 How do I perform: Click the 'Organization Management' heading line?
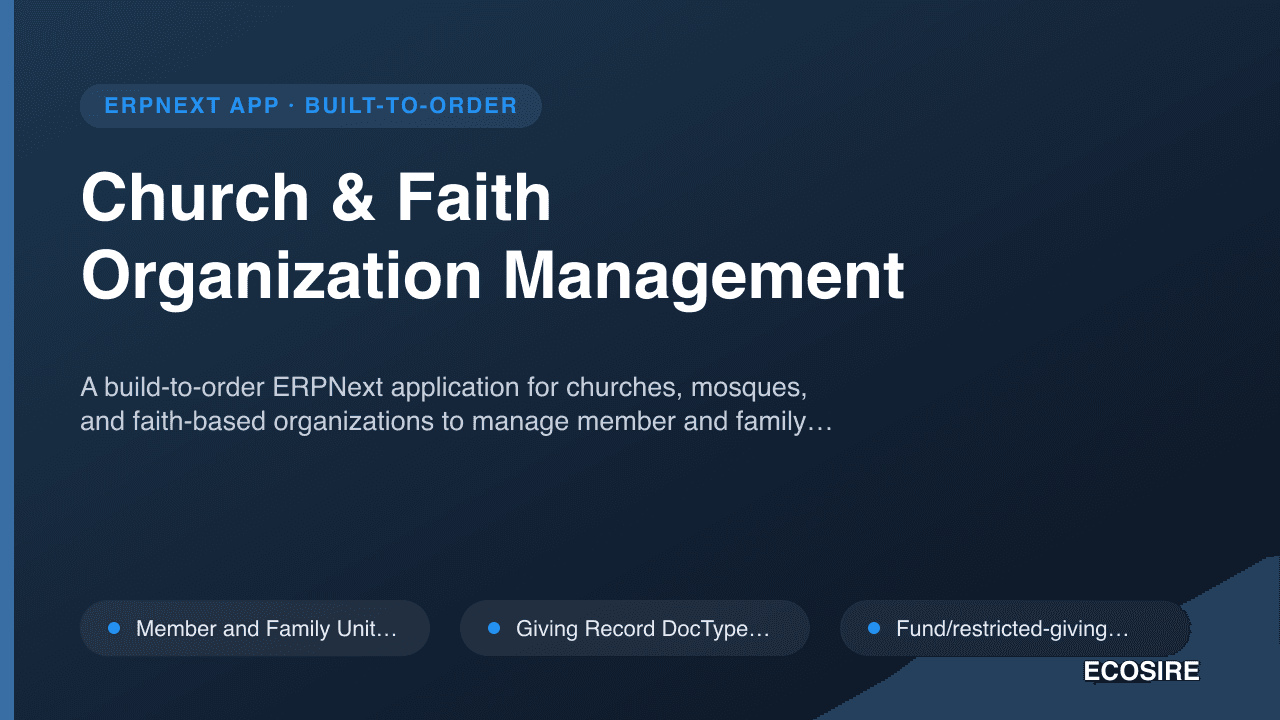point(492,275)
